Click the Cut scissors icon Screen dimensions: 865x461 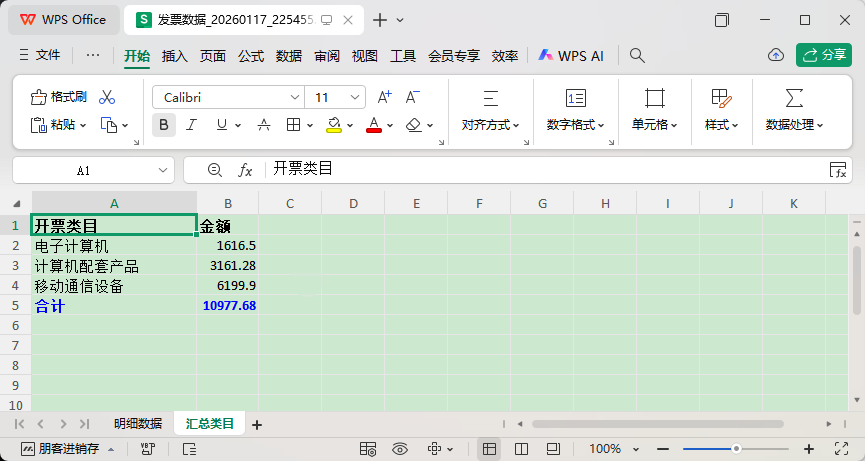[107, 98]
